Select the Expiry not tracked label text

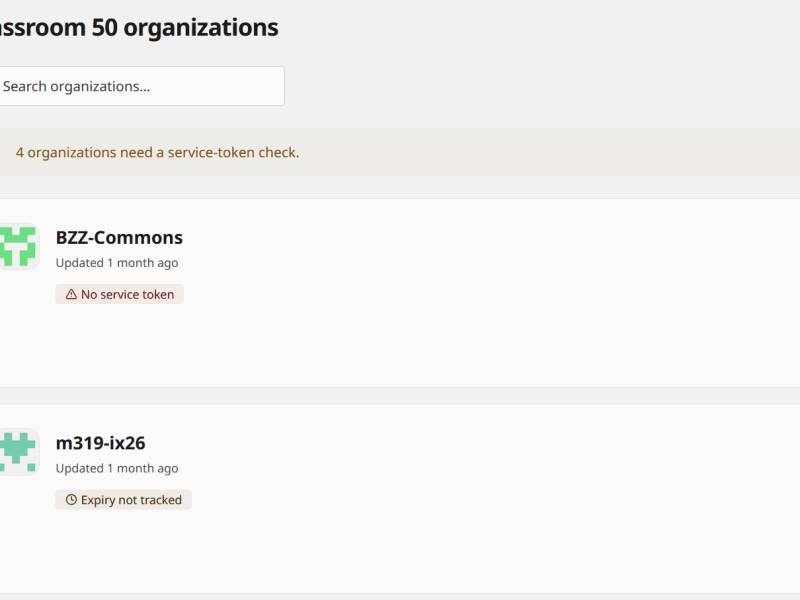click(x=131, y=500)
